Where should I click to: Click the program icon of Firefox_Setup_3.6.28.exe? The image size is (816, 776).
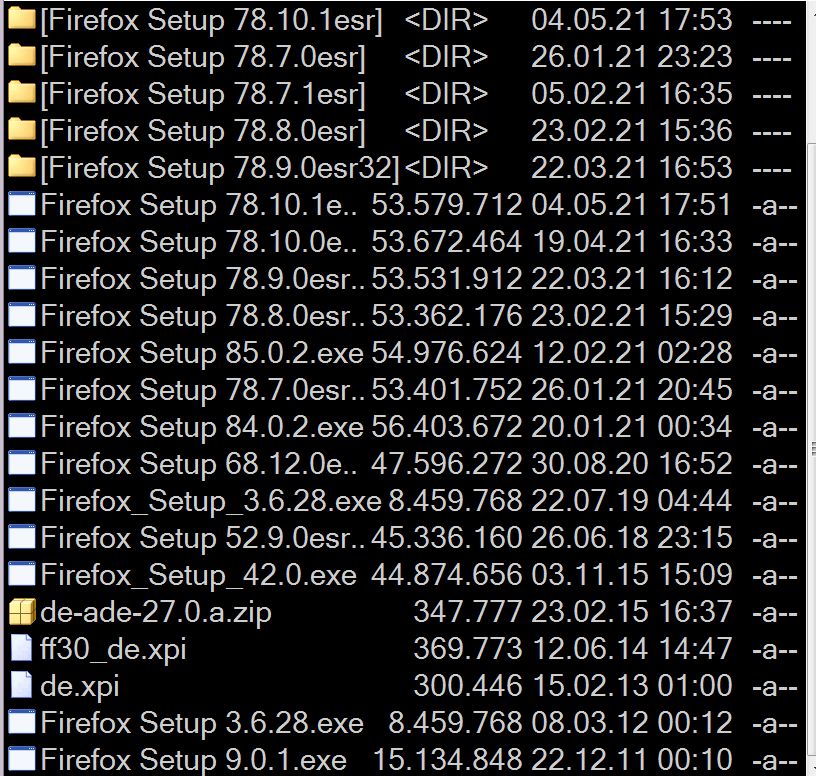(22, 499)
